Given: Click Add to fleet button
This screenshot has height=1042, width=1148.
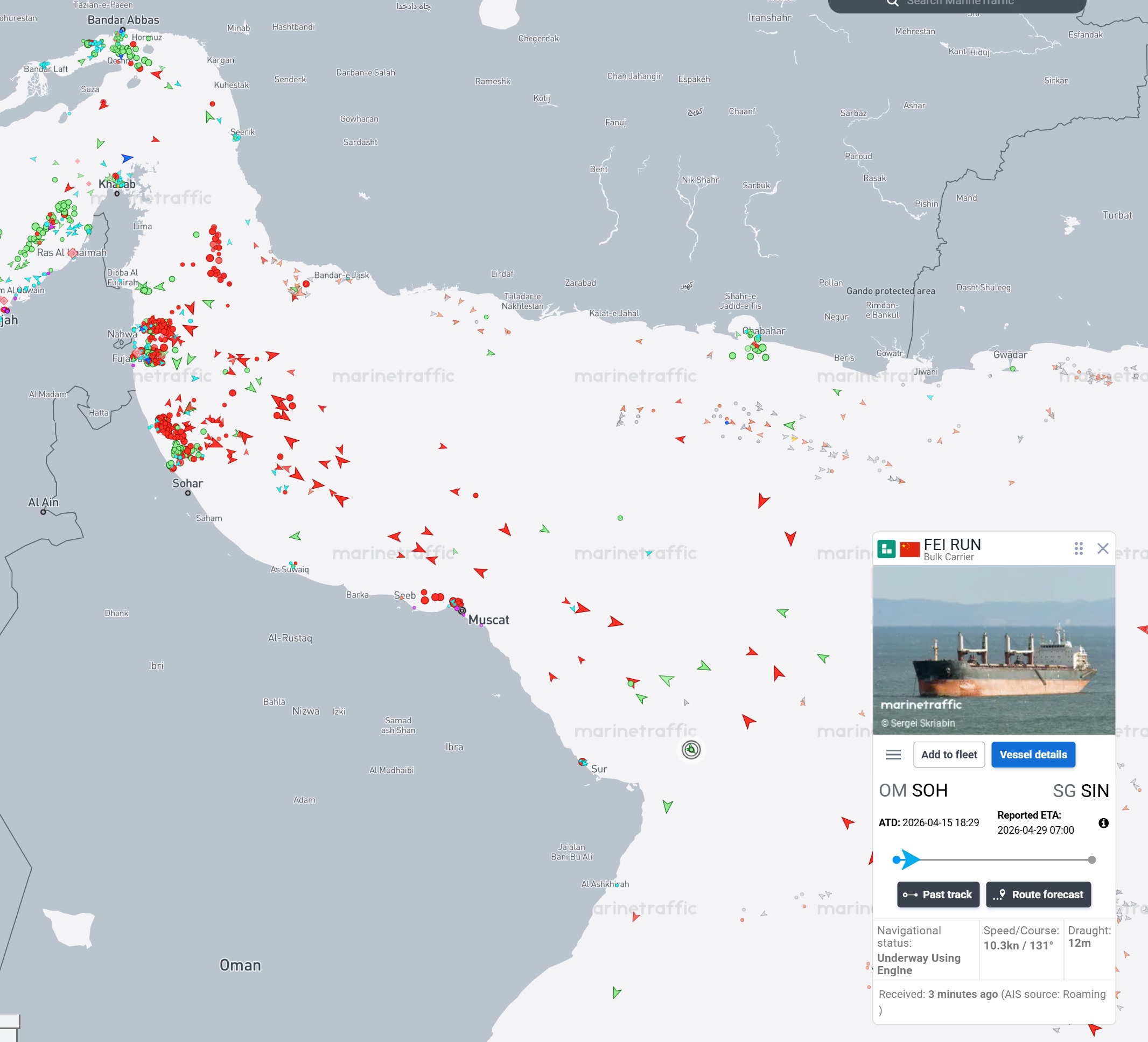Looking at the screenshot, I should 949,755.
